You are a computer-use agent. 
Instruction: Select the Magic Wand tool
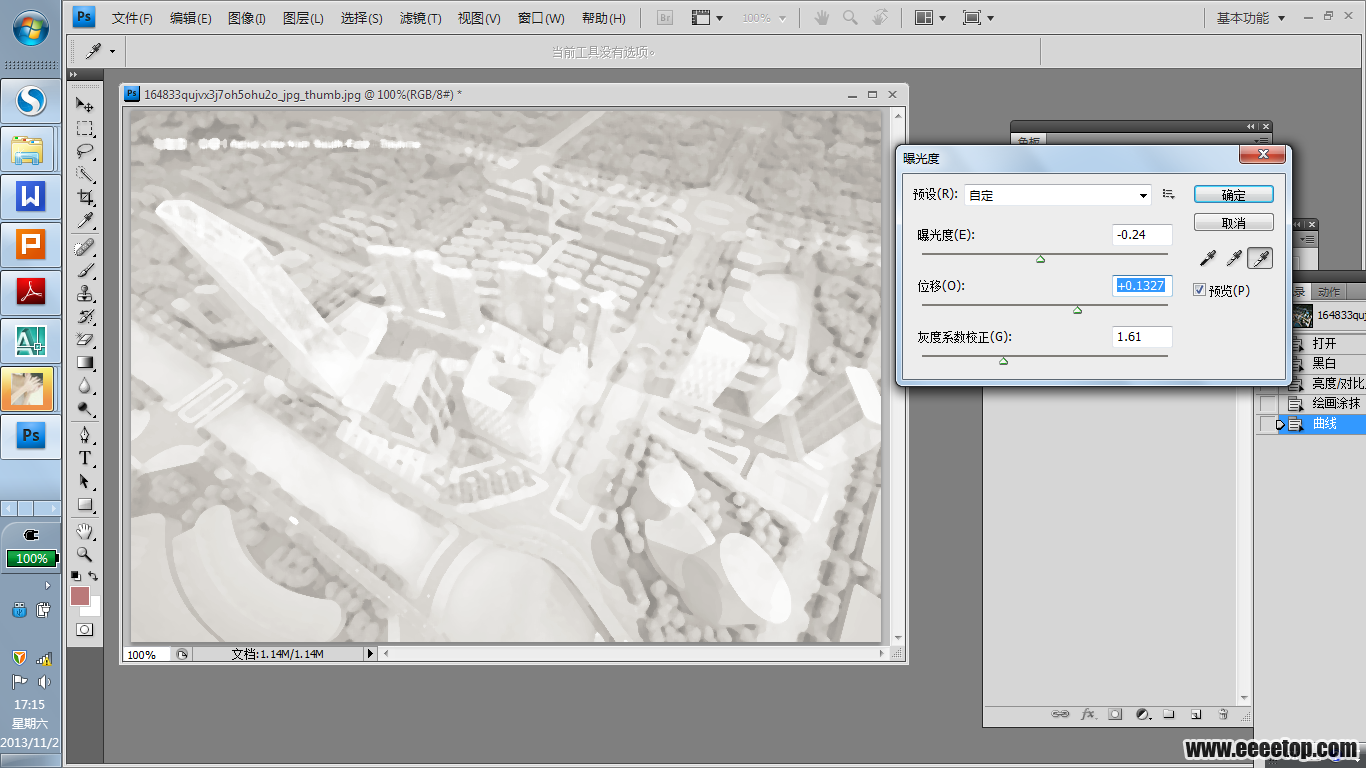pos(85,174)
